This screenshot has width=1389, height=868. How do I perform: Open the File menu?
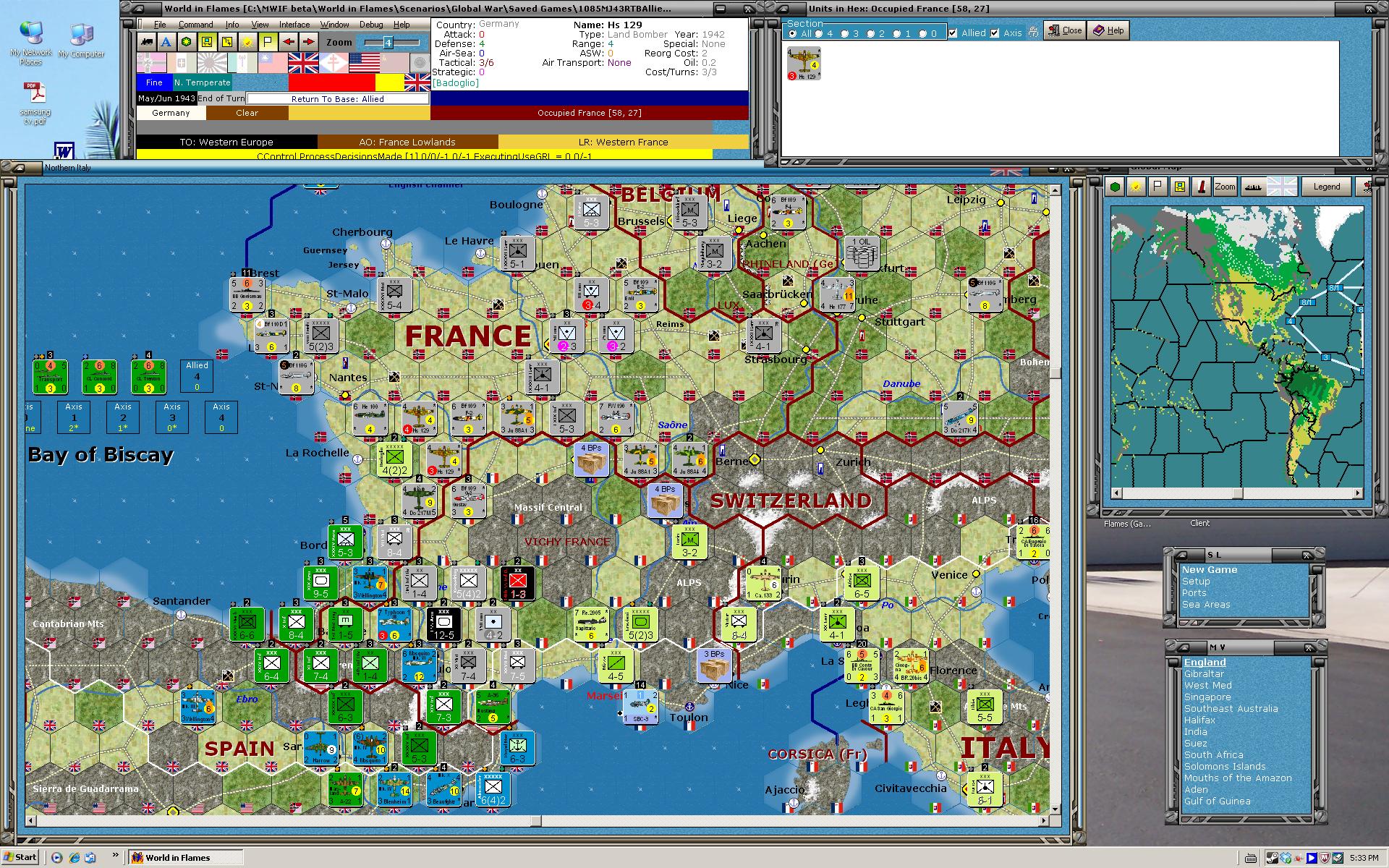160,25
